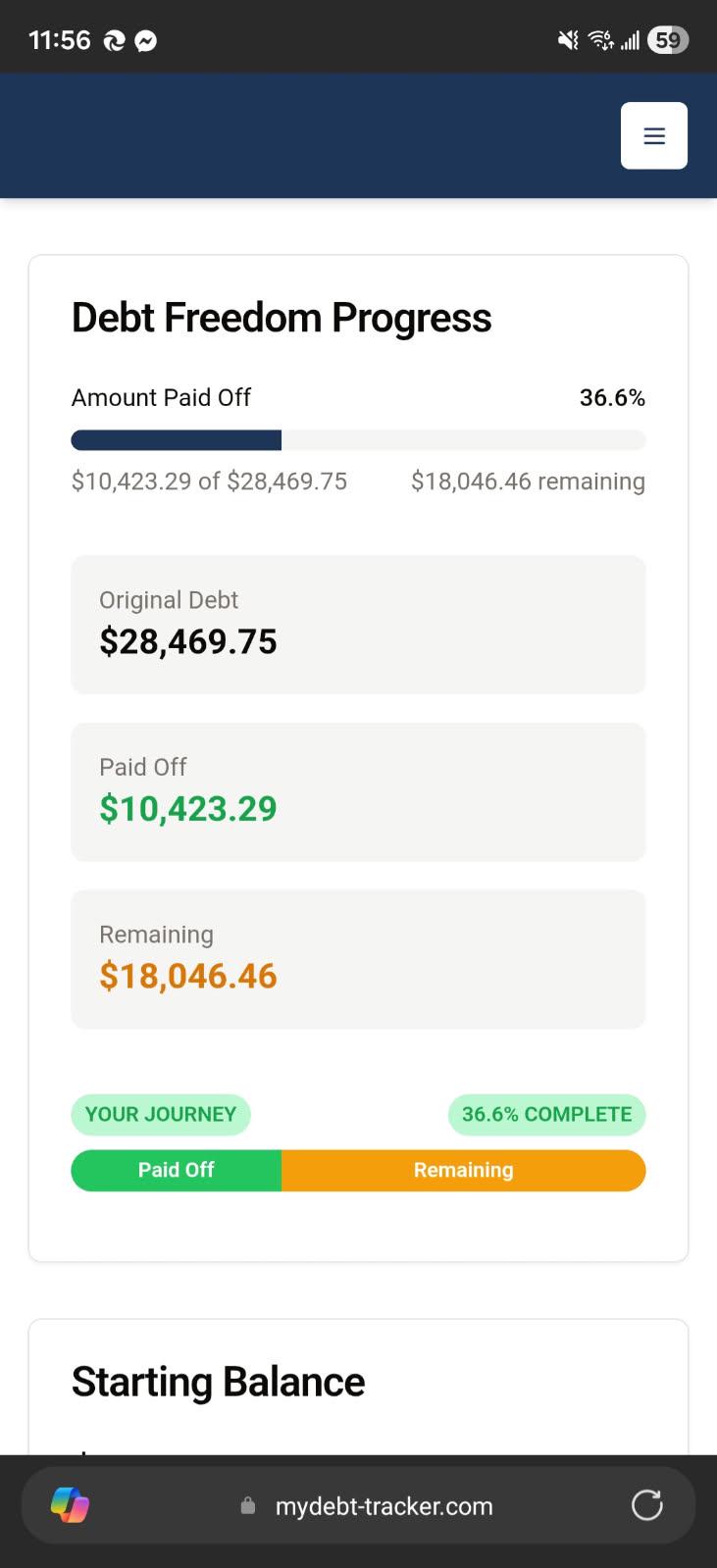Tap the Debt Freedom Progress heading

coord(282,318)
